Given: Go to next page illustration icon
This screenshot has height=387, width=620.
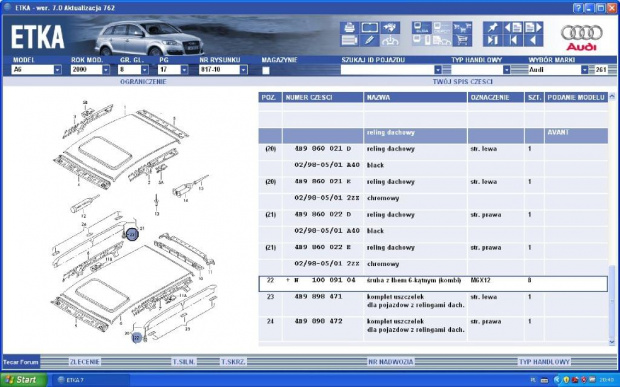Looking at the screenshot, I should click(533, 28).
